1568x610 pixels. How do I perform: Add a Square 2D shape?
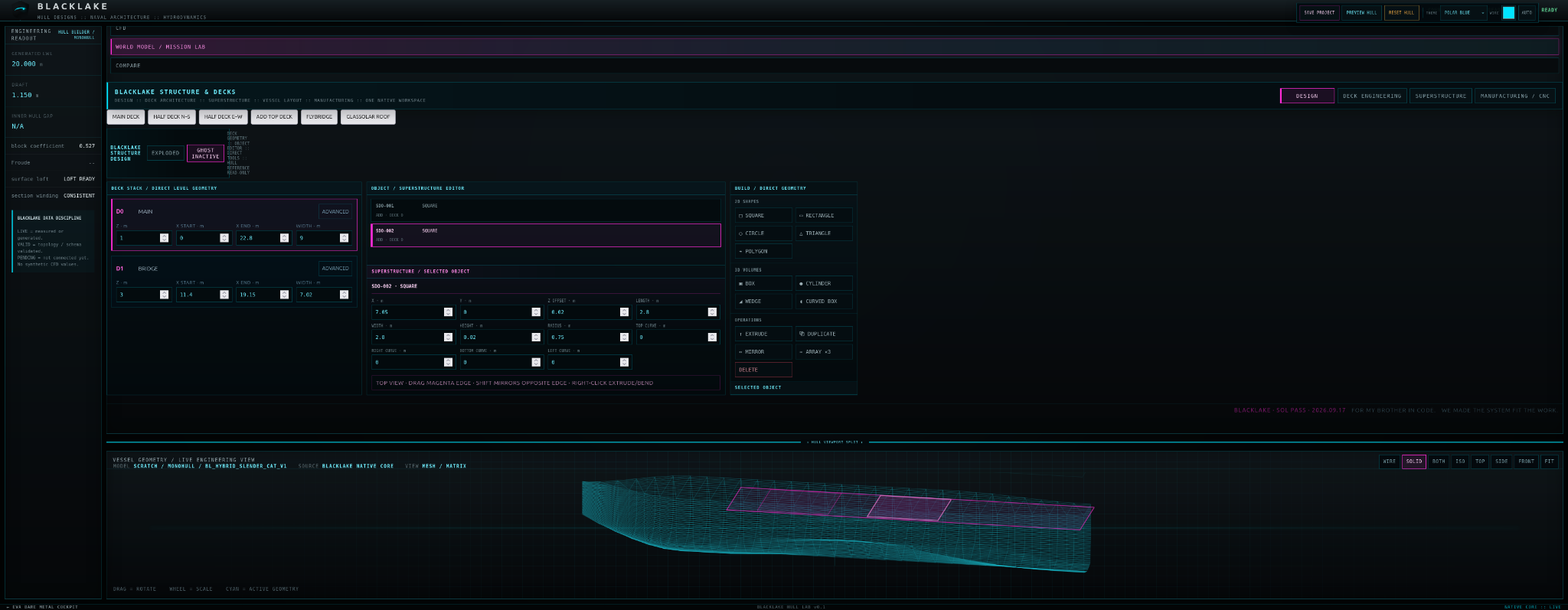click(x=763, y=215)
